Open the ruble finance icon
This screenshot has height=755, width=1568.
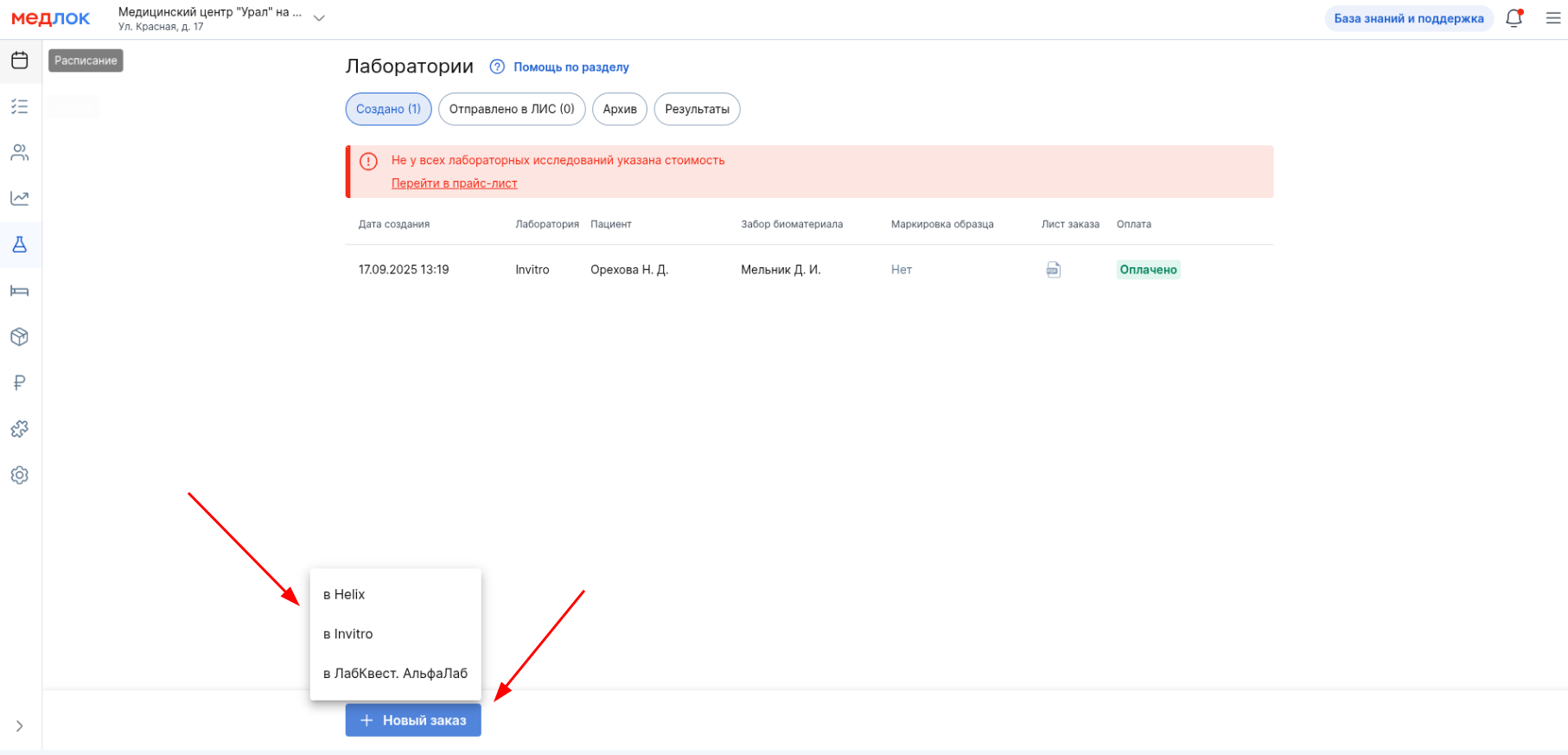click(x=20, y=383)
